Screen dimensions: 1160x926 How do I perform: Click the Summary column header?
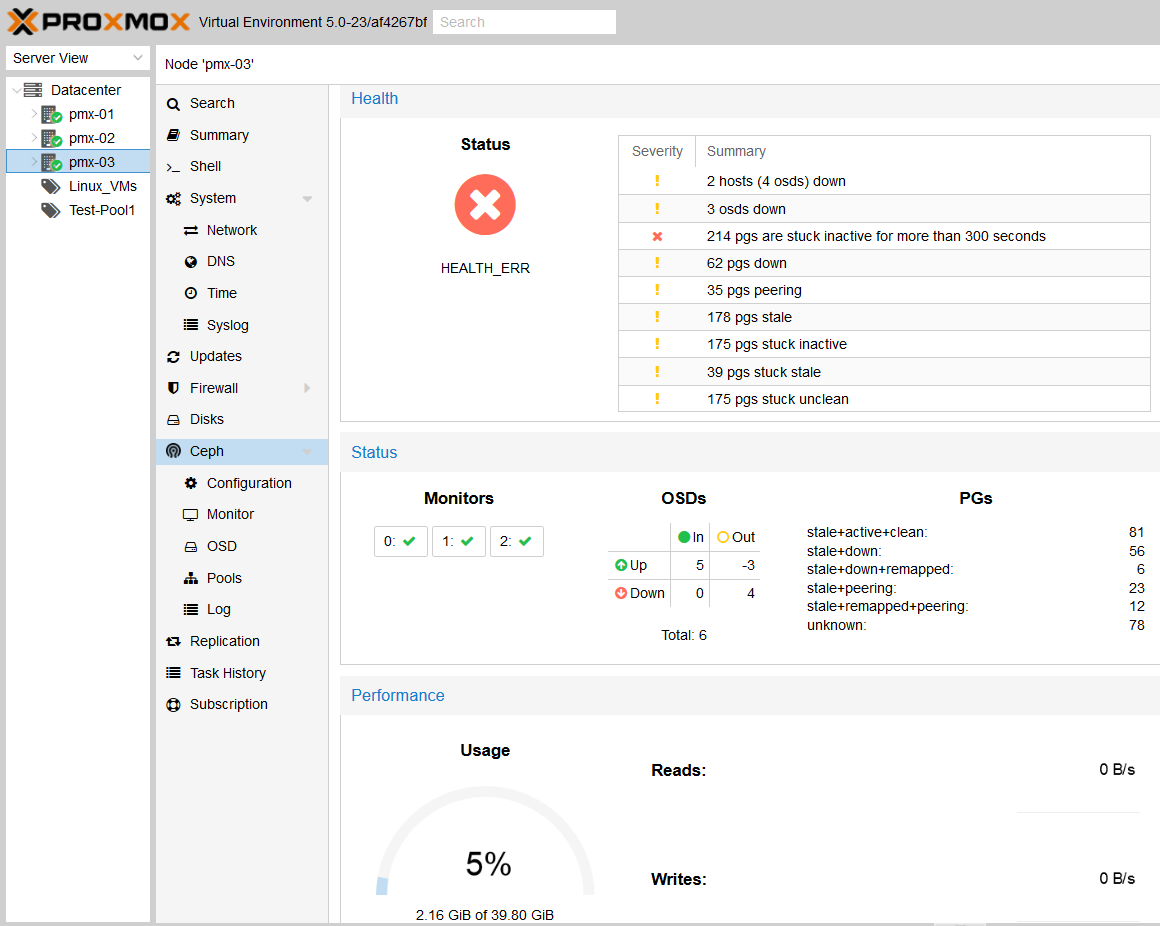[x=923, y=151]
